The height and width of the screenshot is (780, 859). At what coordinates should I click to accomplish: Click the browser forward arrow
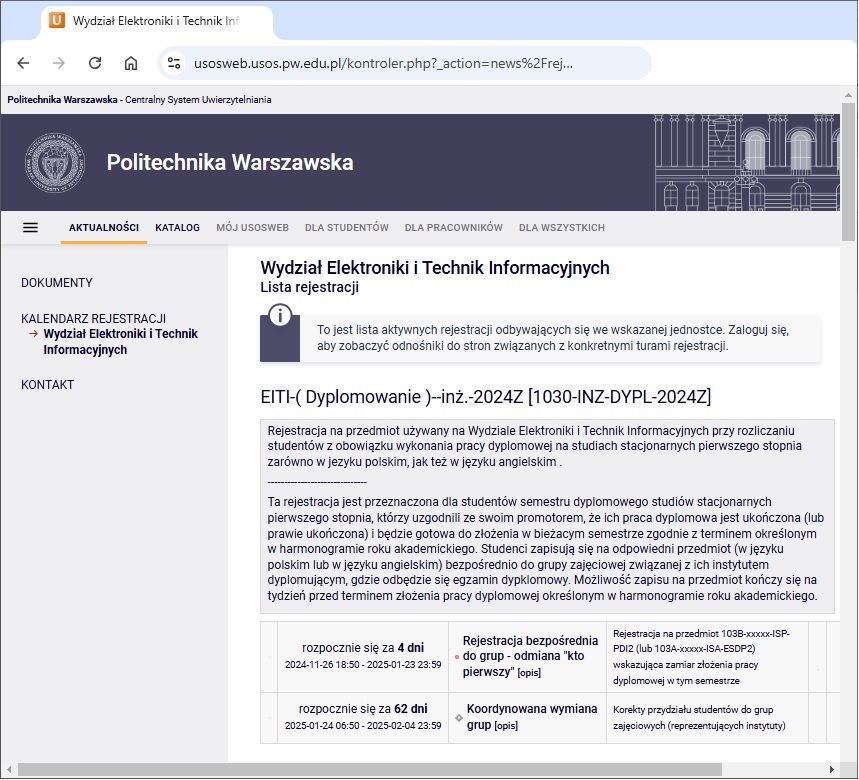pyautogui.click(x=59, y=64)
